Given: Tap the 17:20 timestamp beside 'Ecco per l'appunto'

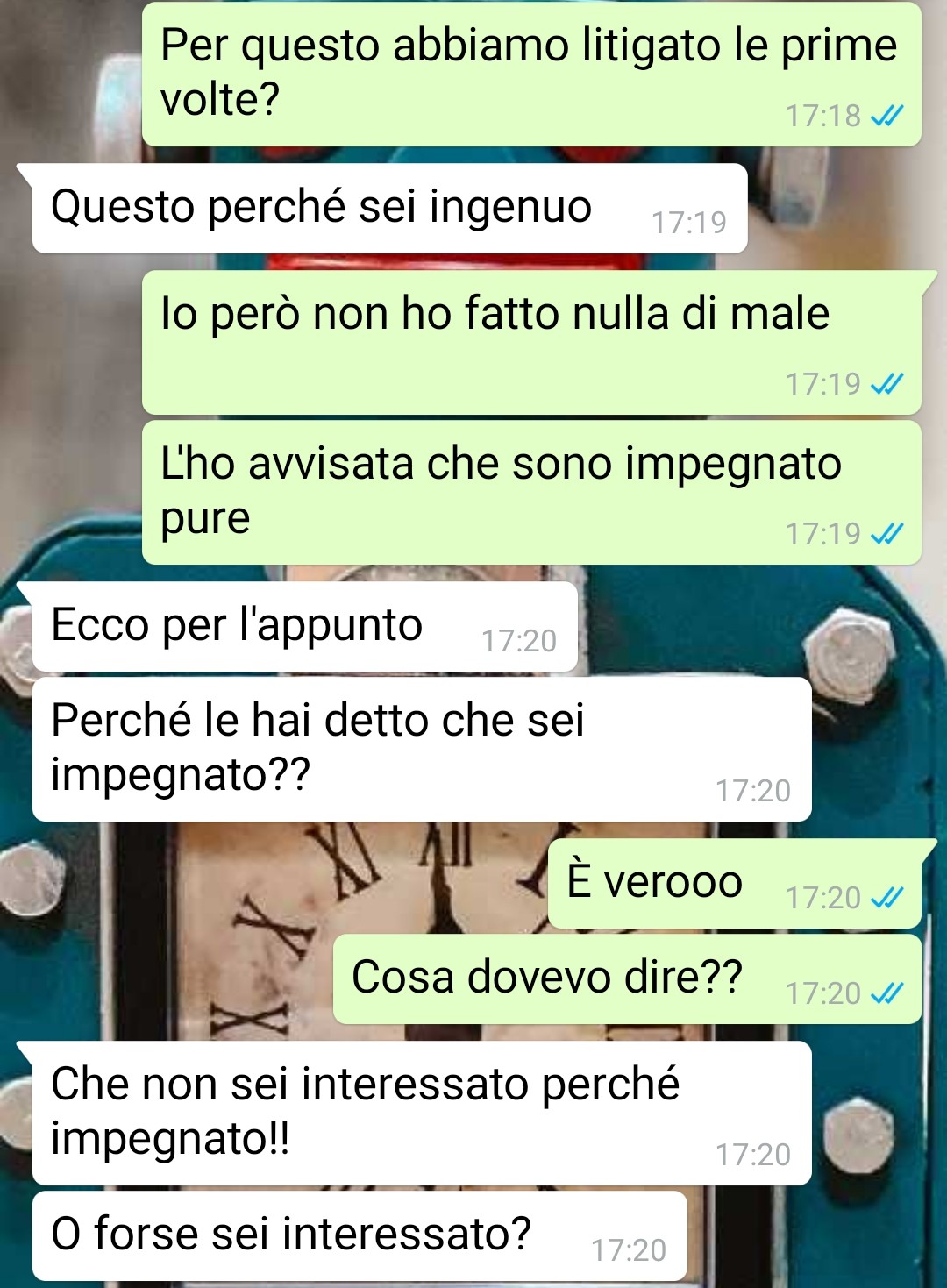Looking at the screenshot, I should [x=519, y=641].
